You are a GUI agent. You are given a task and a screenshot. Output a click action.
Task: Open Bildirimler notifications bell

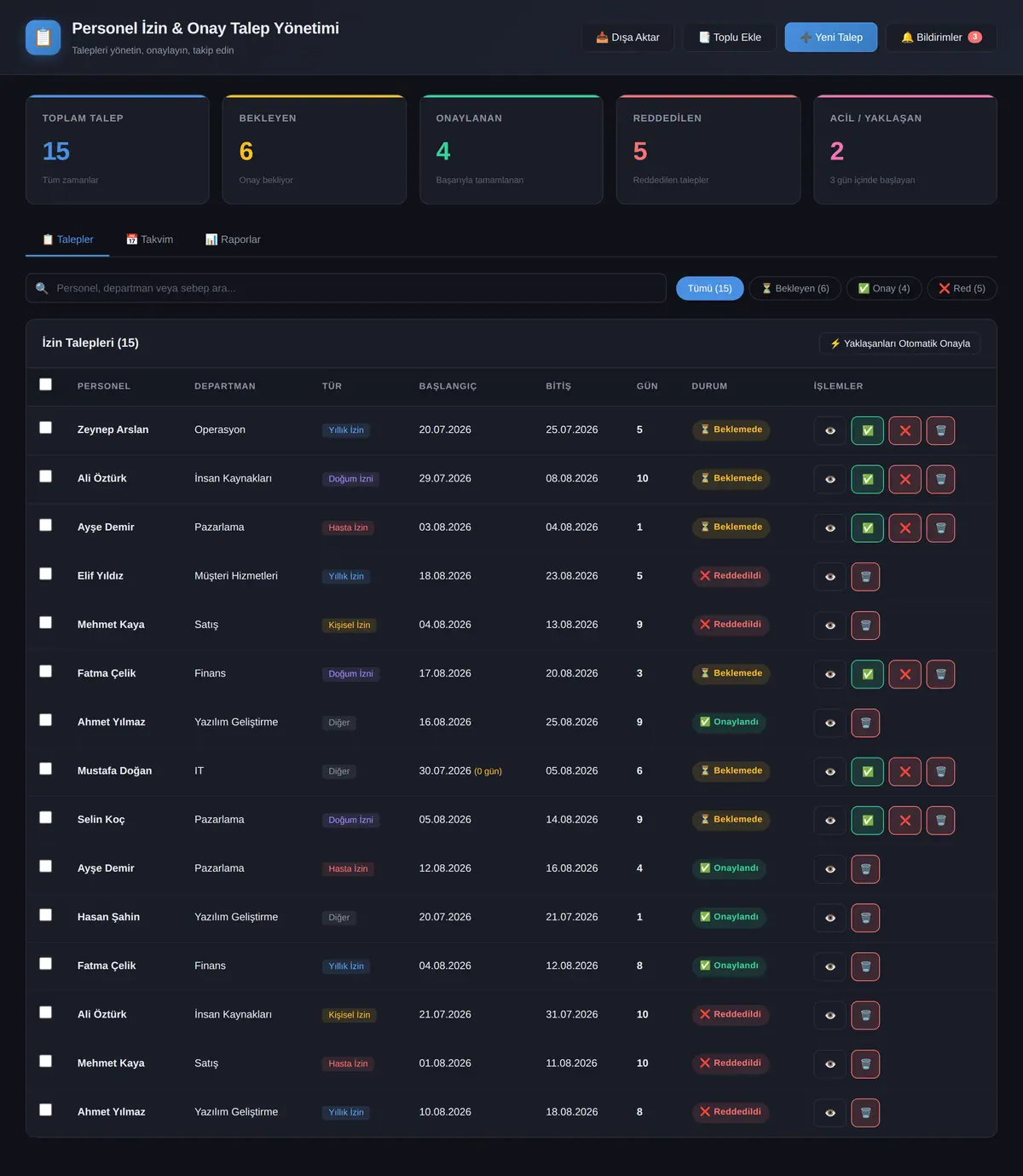pyautogui.click(x=941, y=37)
